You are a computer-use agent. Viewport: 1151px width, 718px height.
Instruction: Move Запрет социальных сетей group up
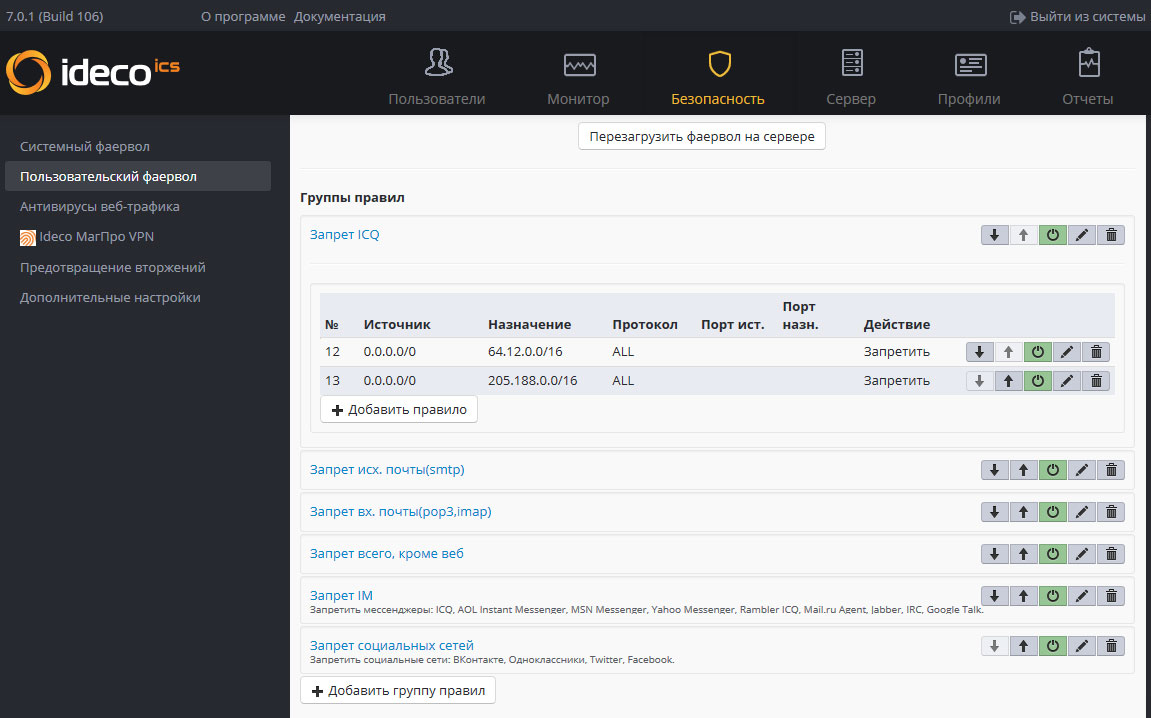click(1023, 646)
